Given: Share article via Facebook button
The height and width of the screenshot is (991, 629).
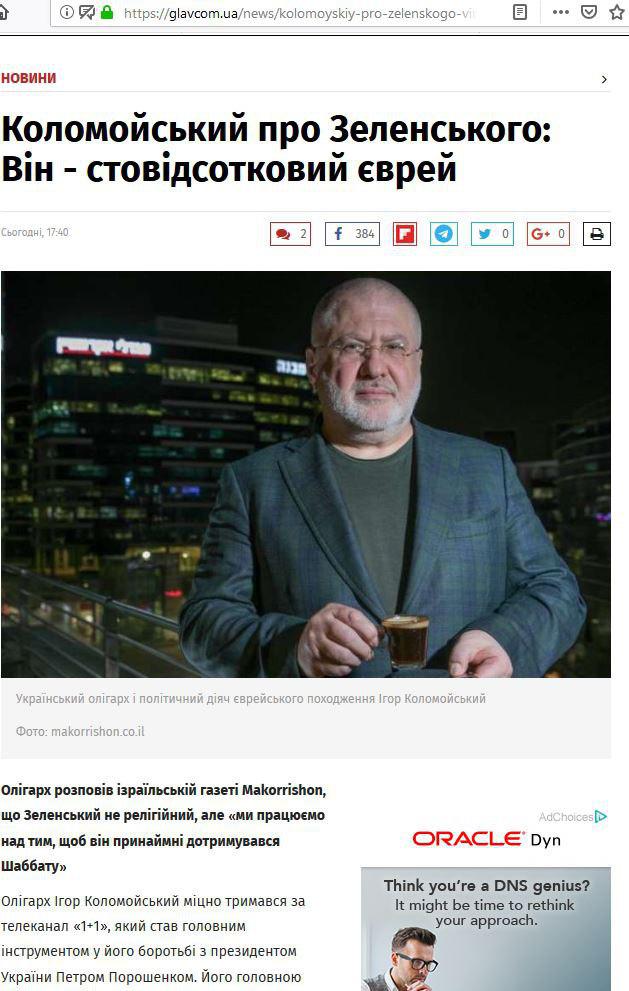Looking at the screenshot, I should [x=352, y=234].
